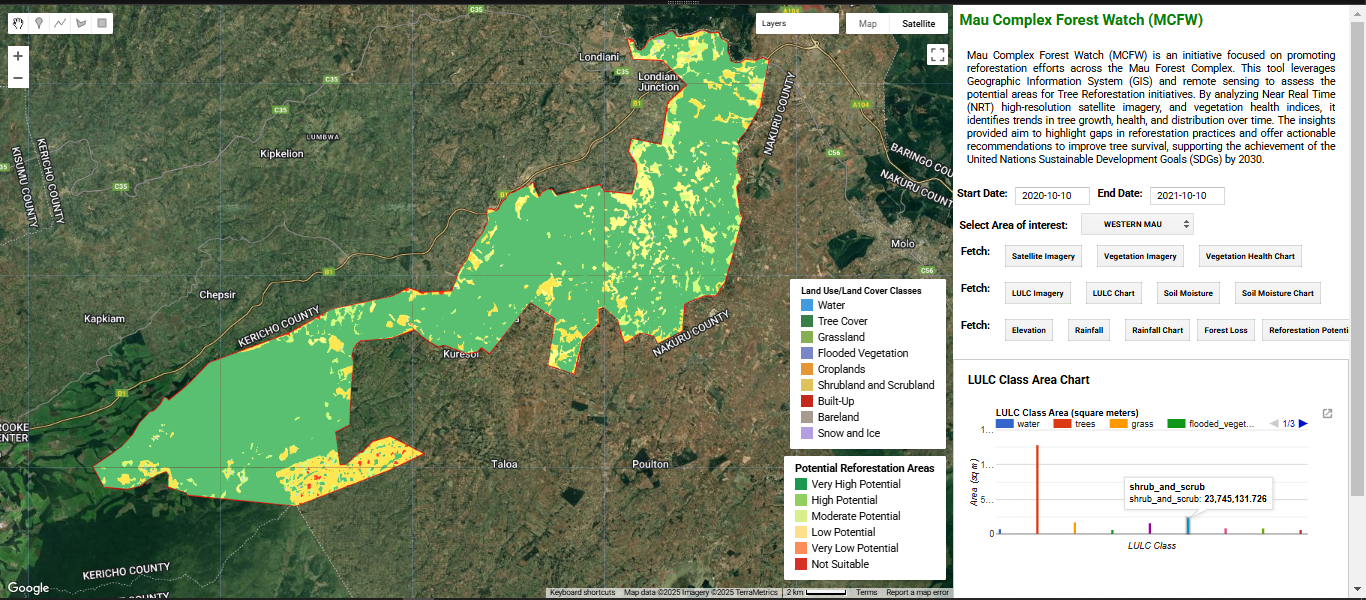Open Keyboard shortcuts link
Image resolution: width=1366 pixels, height=600 pixels.
click(582, 593)
